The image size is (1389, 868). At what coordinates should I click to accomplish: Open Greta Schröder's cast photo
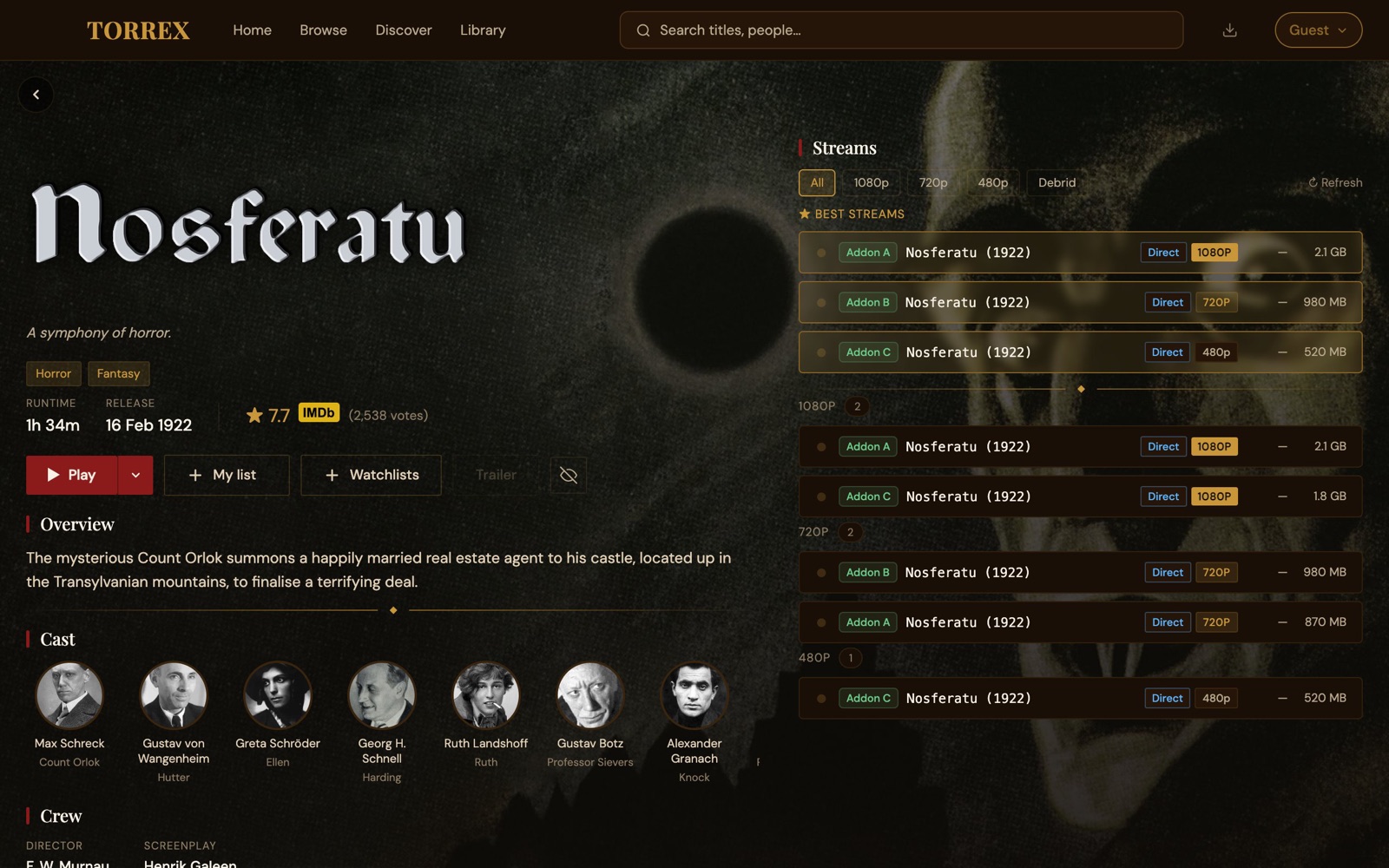click(278, 695)
